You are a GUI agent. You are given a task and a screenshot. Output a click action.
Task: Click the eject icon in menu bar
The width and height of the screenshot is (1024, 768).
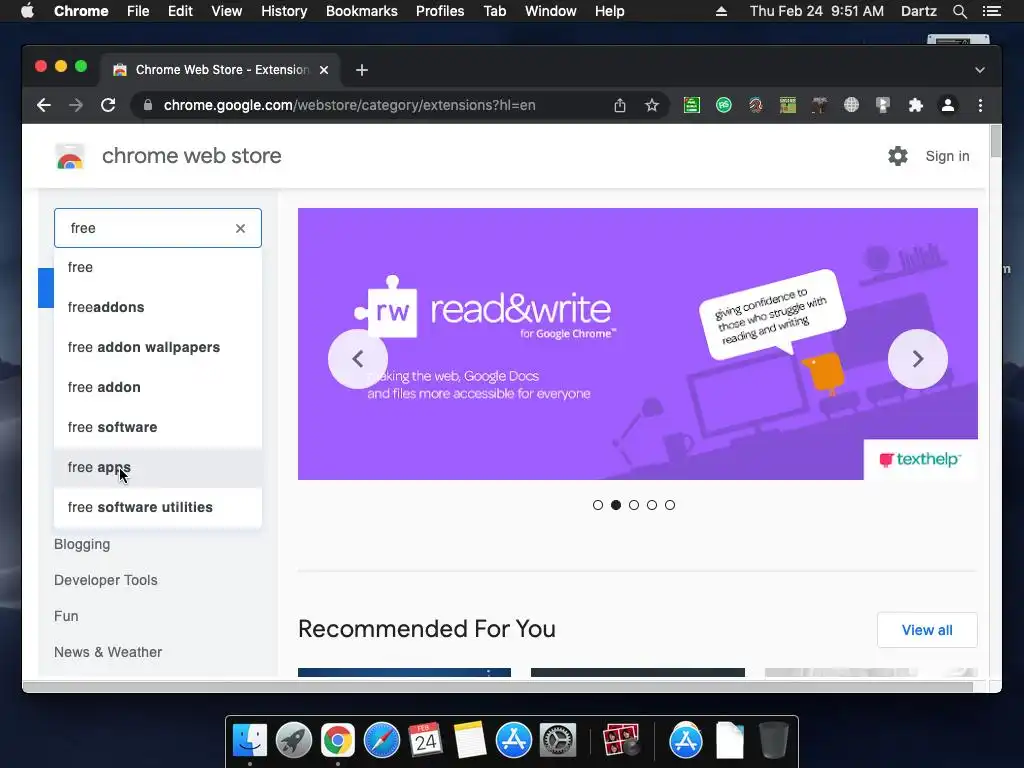coord(721,11)
